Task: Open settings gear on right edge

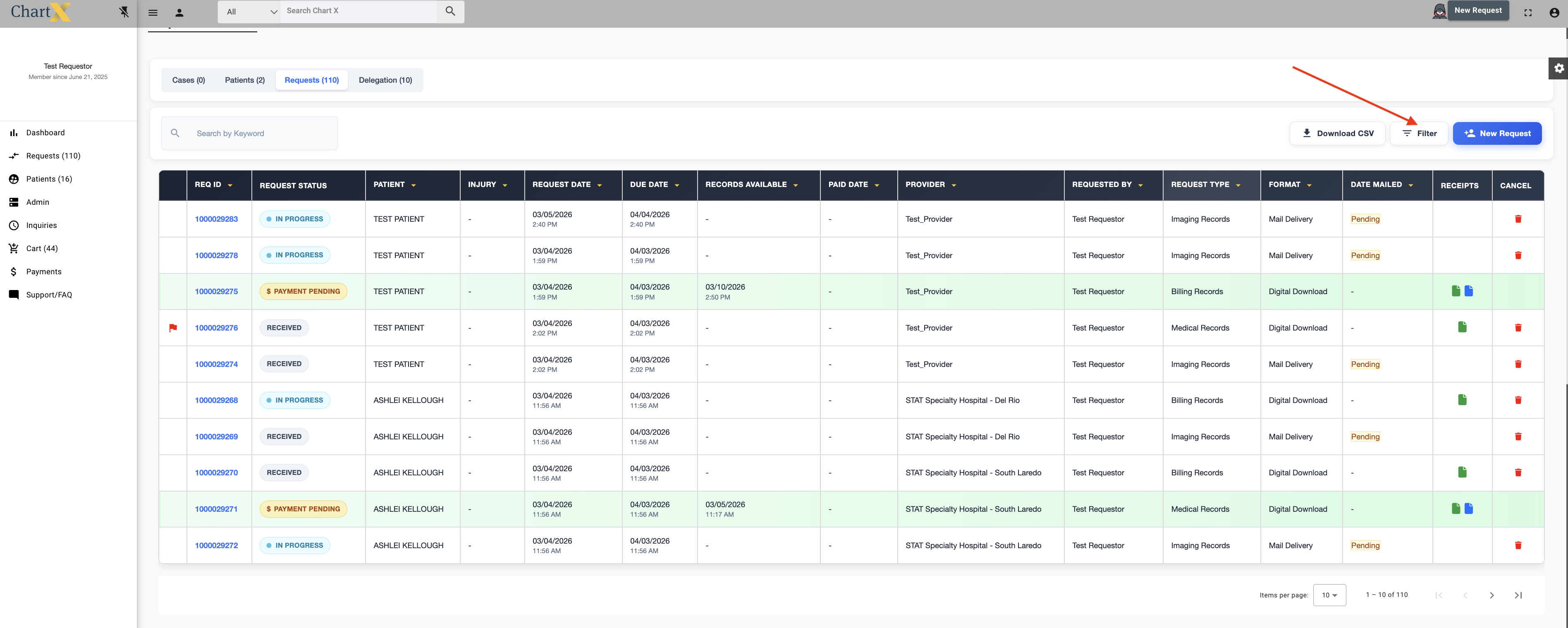Action: click(1558, 68)
